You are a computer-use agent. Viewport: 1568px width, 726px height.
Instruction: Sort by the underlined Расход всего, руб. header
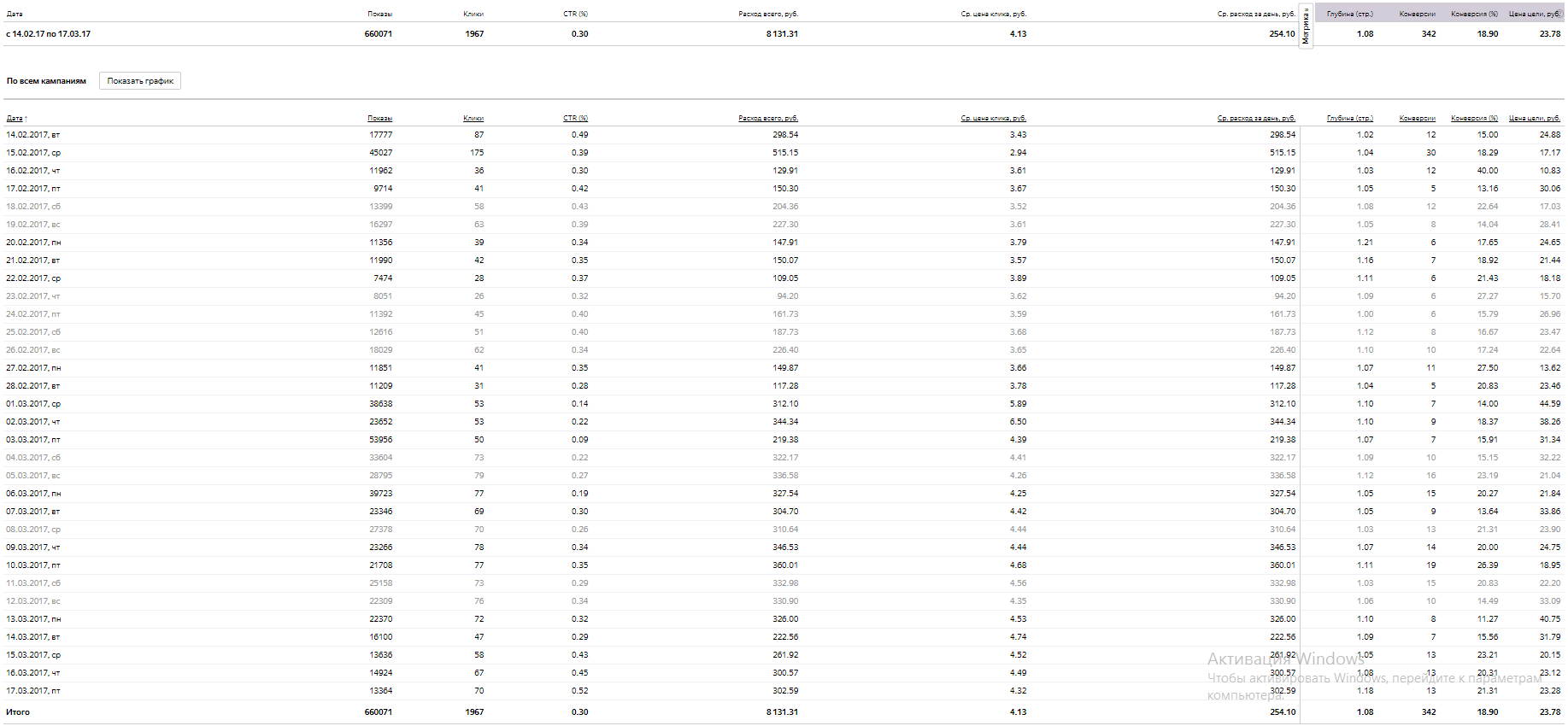pos(768,118)
